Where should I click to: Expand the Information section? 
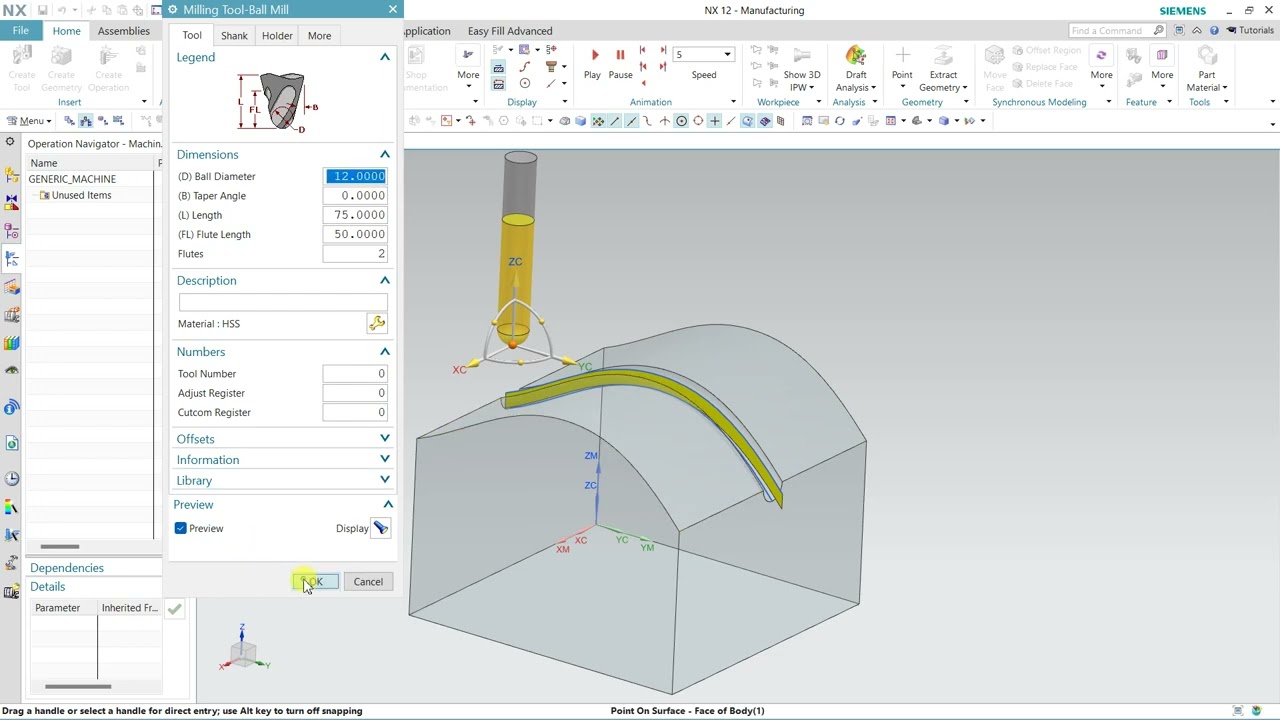point(385,459)
